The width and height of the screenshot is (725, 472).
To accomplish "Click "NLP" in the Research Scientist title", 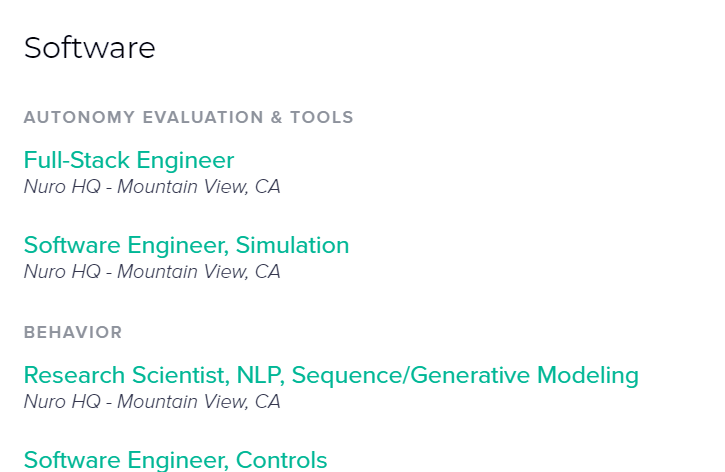I will click(x=260, y=375).
